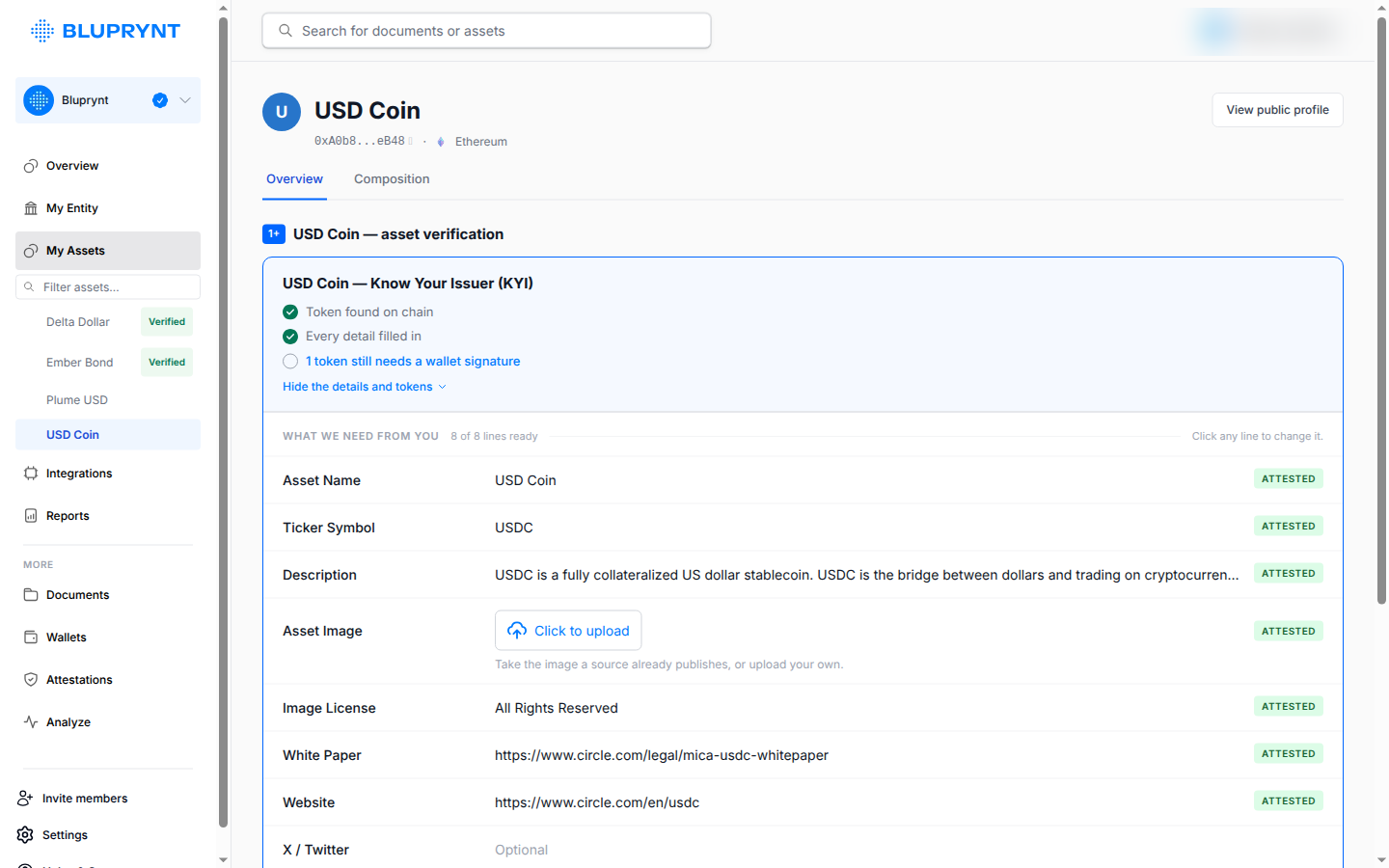The width and height of the screenshot is (1389, 868).
Task: Click the Image License All Rights Reserved line
Action: pyautogui.click(x=803, y=708)
